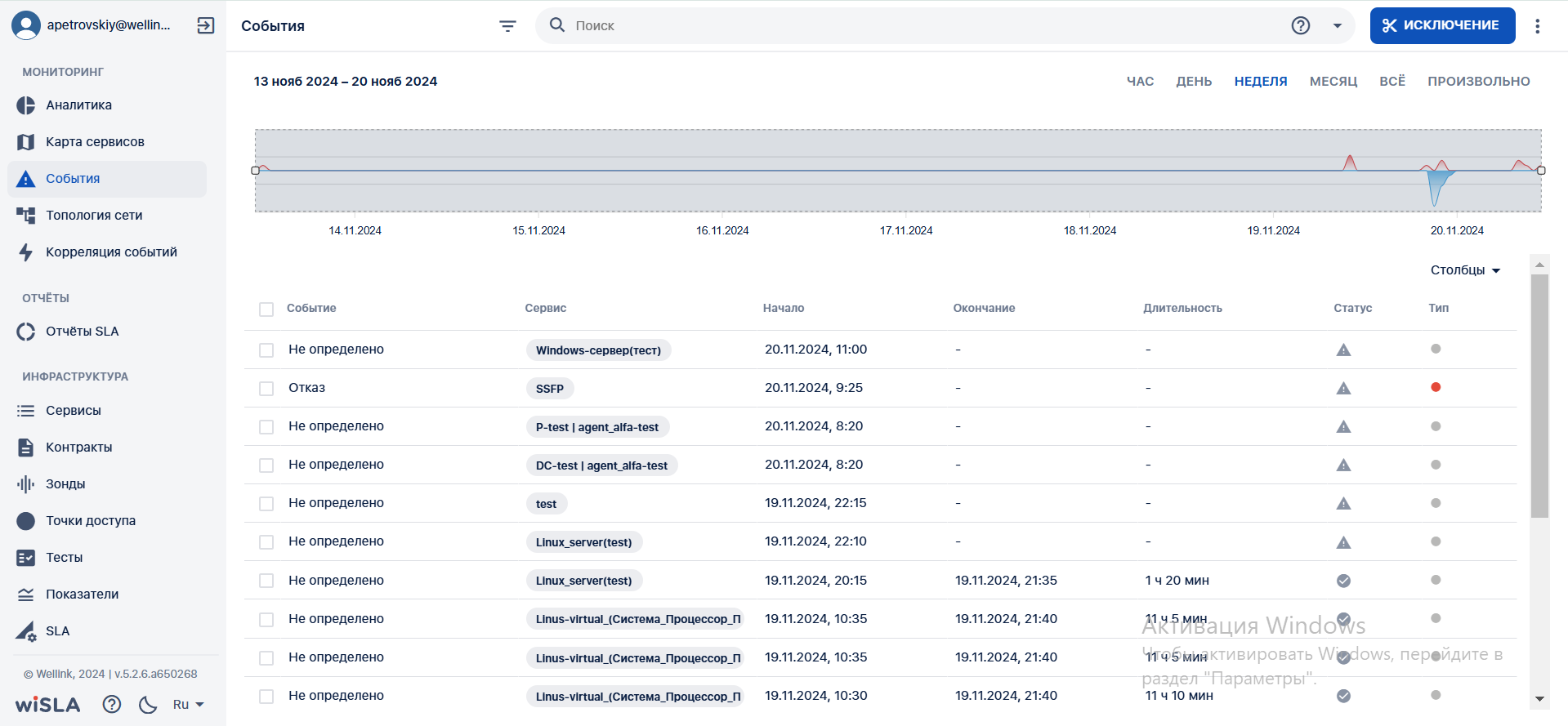Click the SLA settings icon in sidebar
The width and height of the screenshot is (1568, 726).
click(26, 631)
